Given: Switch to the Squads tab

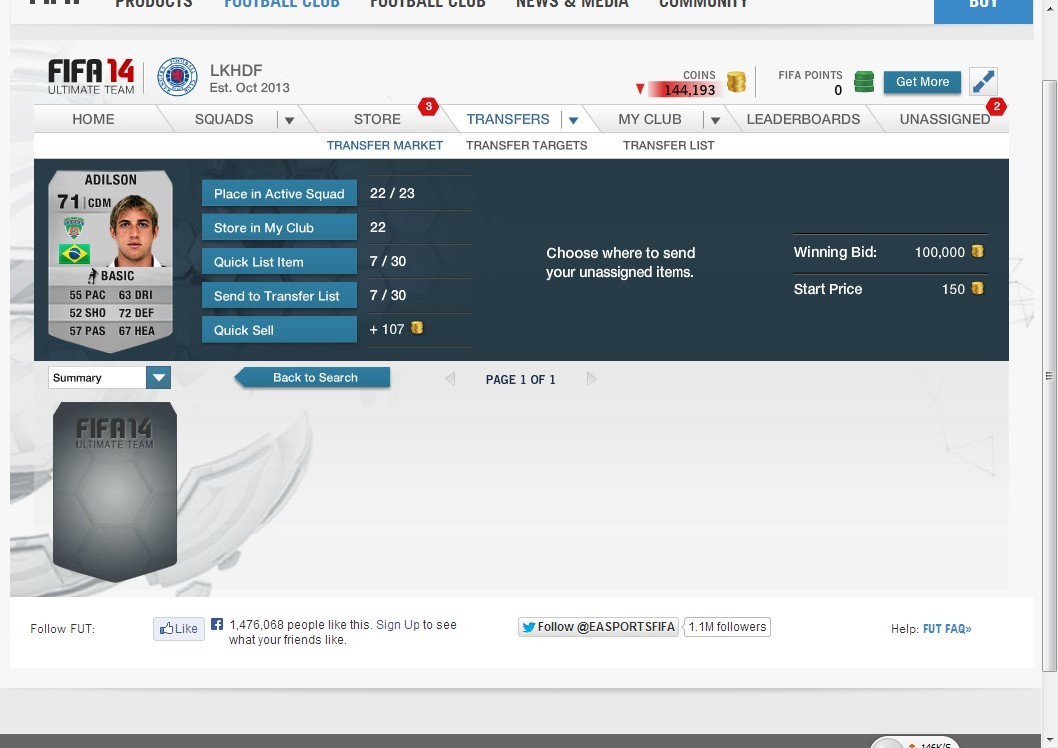Looking at the screenshot, I should tap(224, 119).
